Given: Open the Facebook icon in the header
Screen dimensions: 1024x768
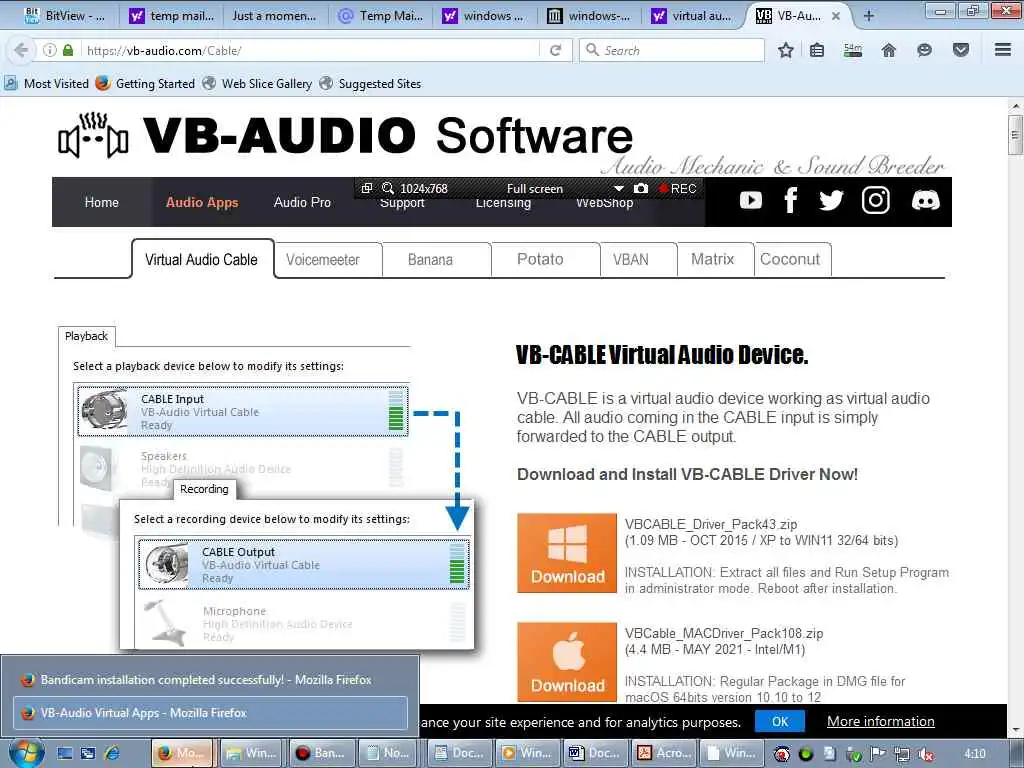Looking at the screenshot, I should point(790,200).
